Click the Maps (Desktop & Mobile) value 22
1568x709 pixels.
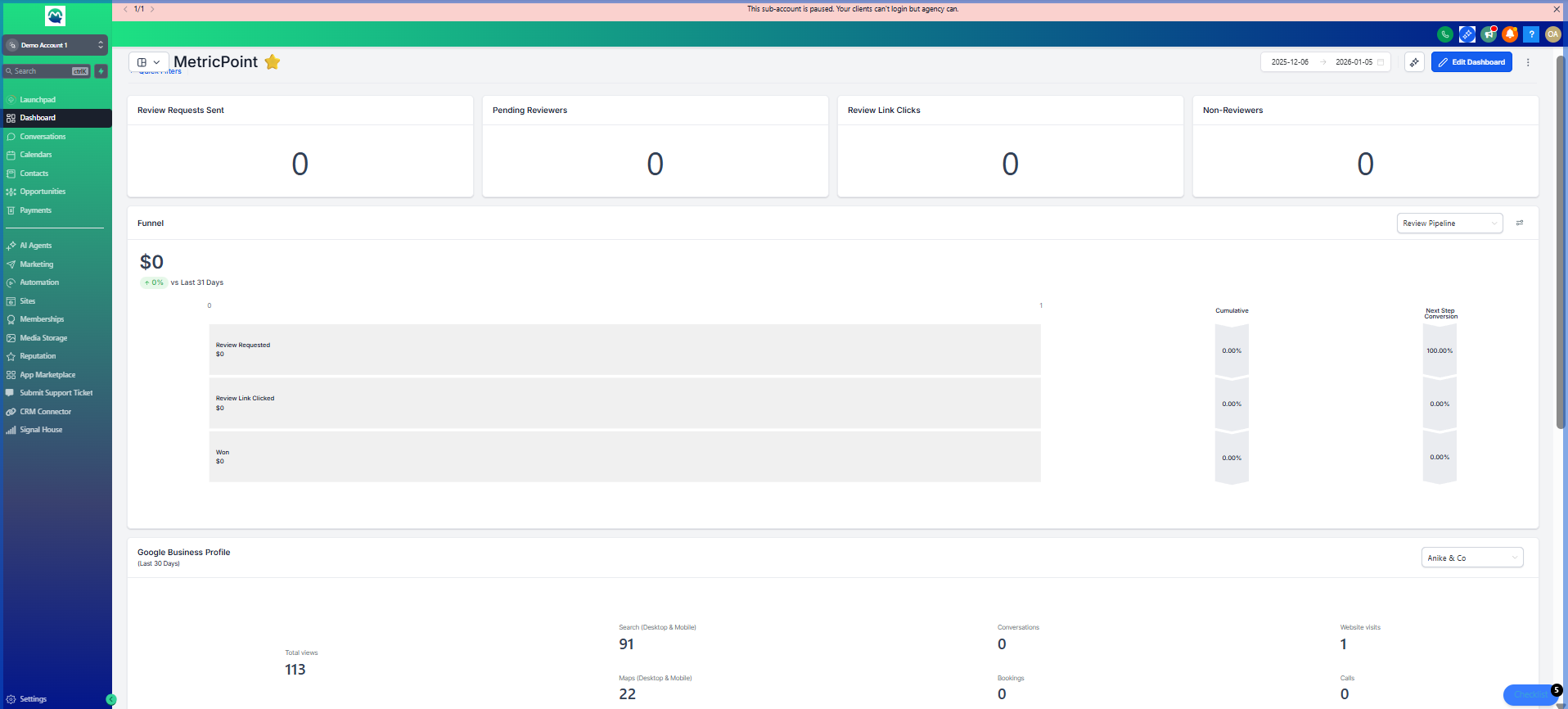point(627,694)
